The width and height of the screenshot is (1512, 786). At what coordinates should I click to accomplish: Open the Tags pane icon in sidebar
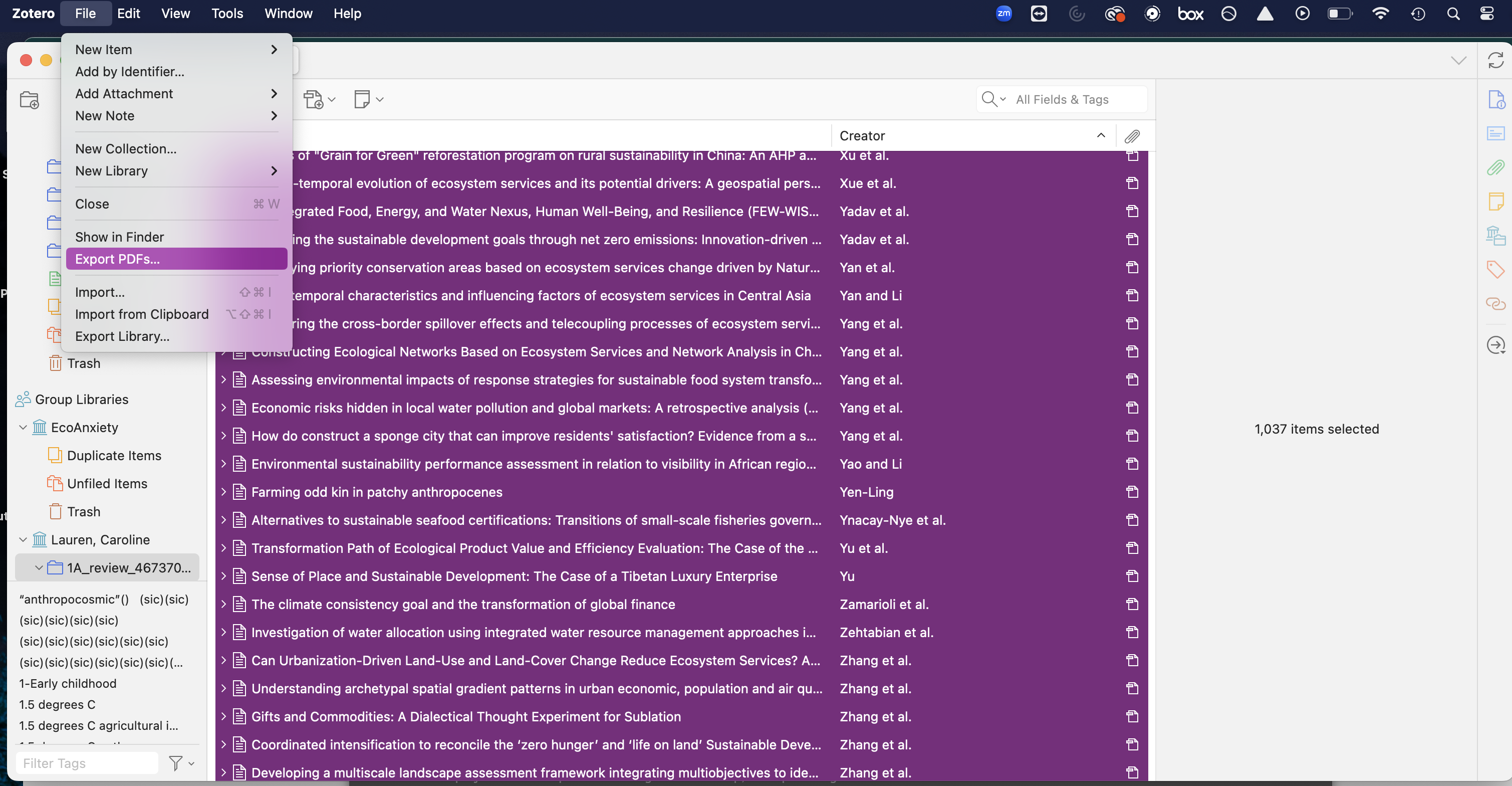click(1495, 269)
